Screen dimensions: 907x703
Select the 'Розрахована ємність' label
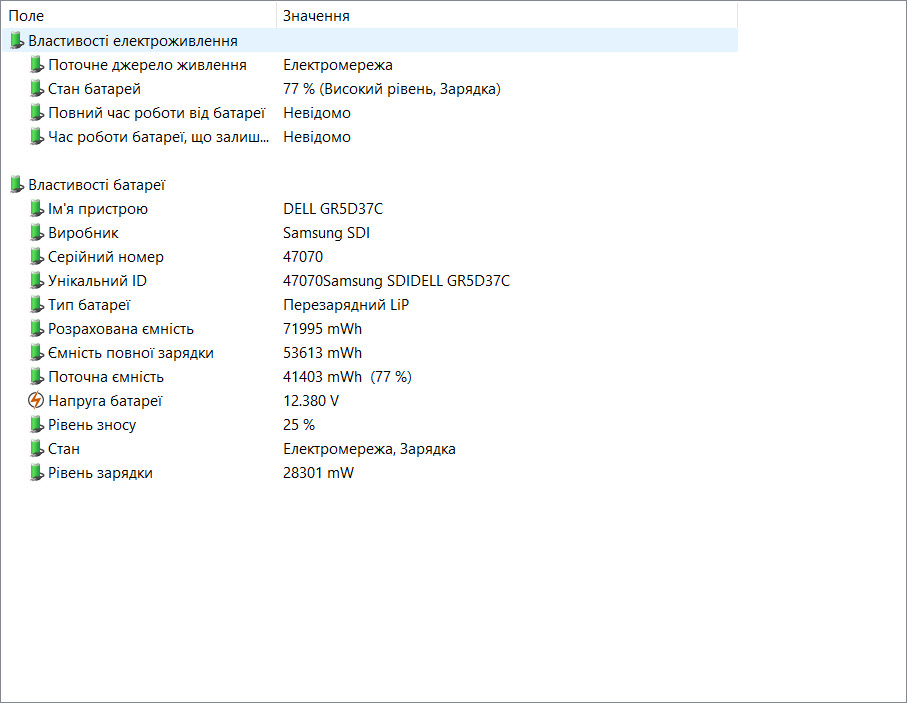pos(121,329)
